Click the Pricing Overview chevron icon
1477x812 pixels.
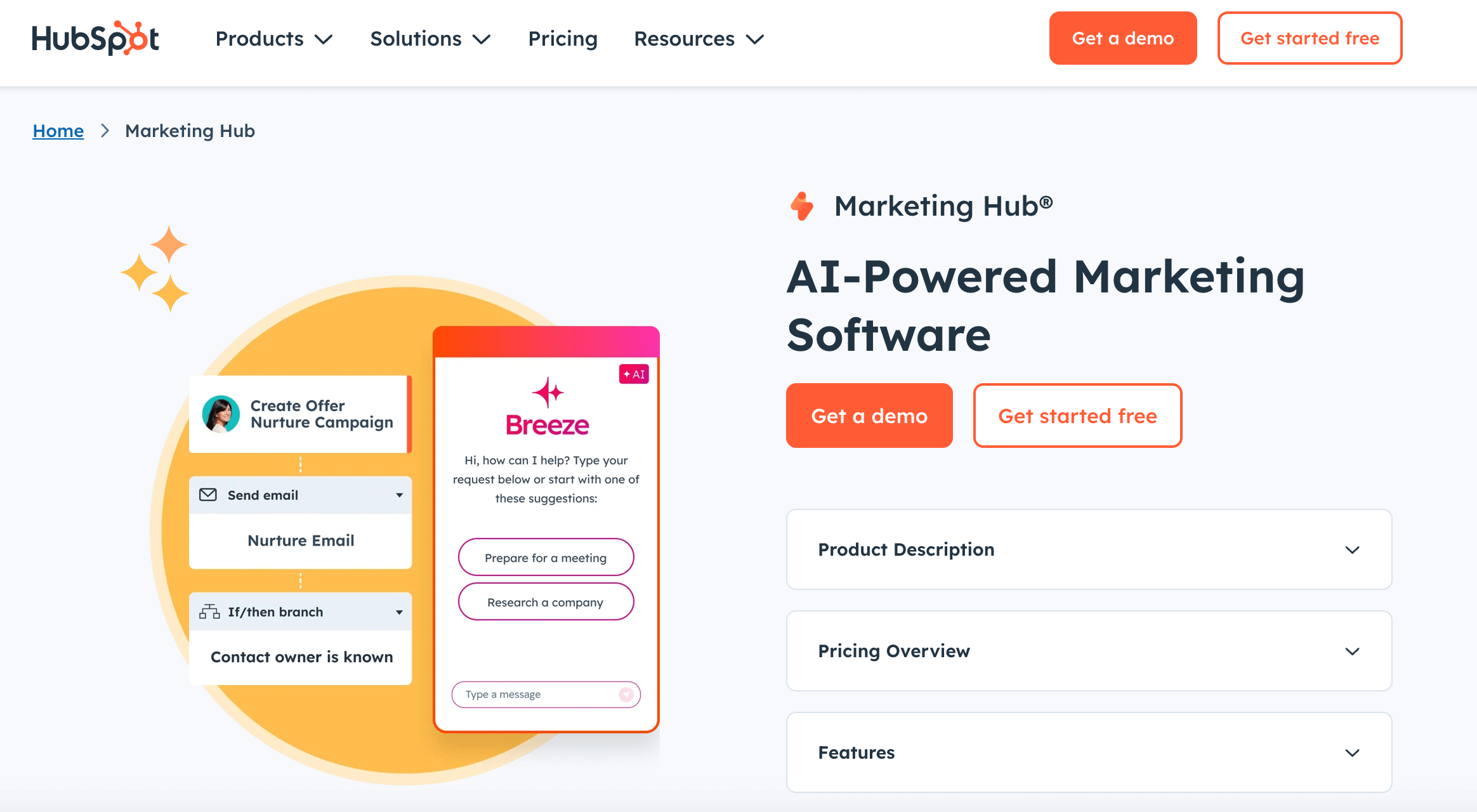point(1352,652)
